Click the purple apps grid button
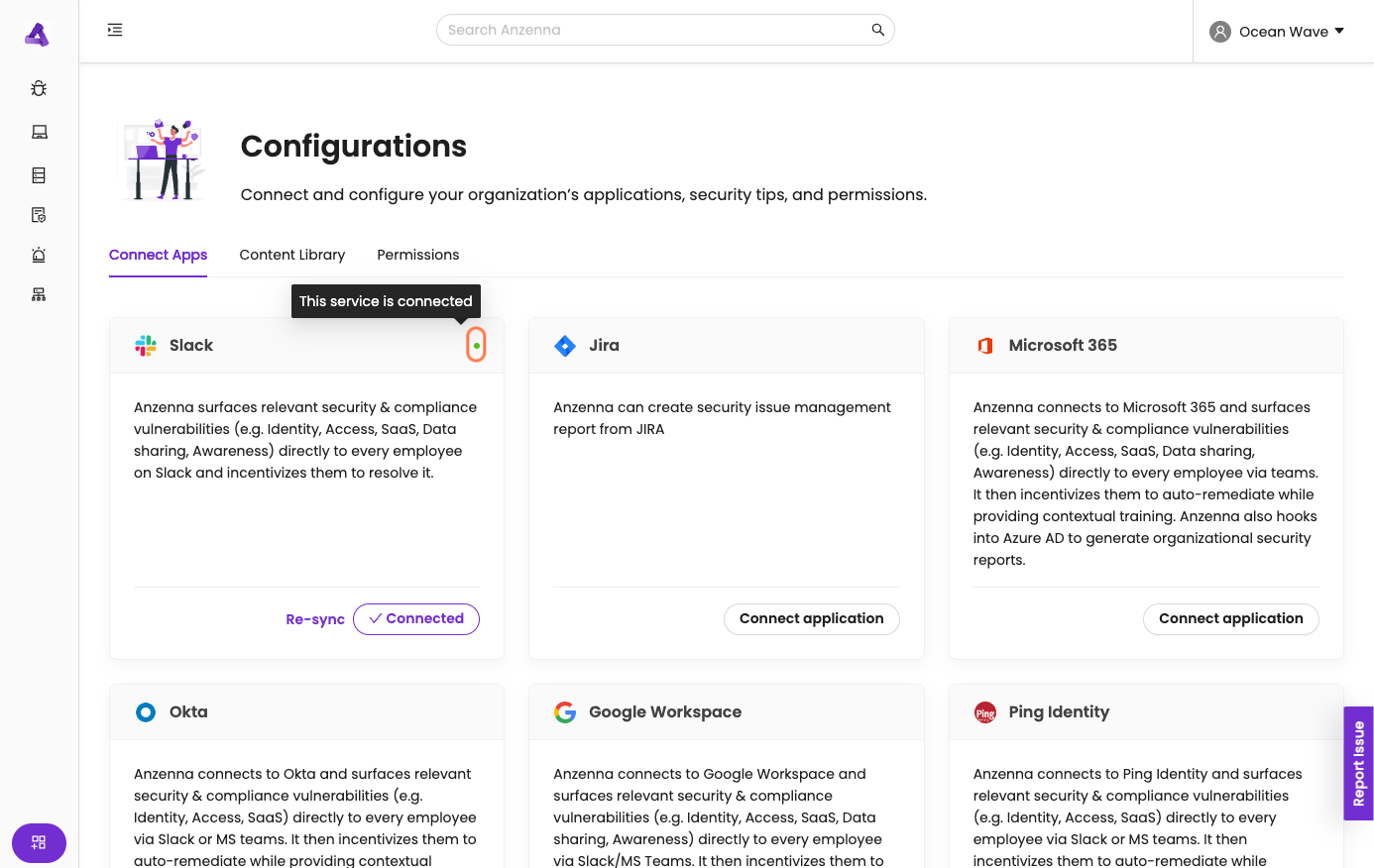 [39, 842]
